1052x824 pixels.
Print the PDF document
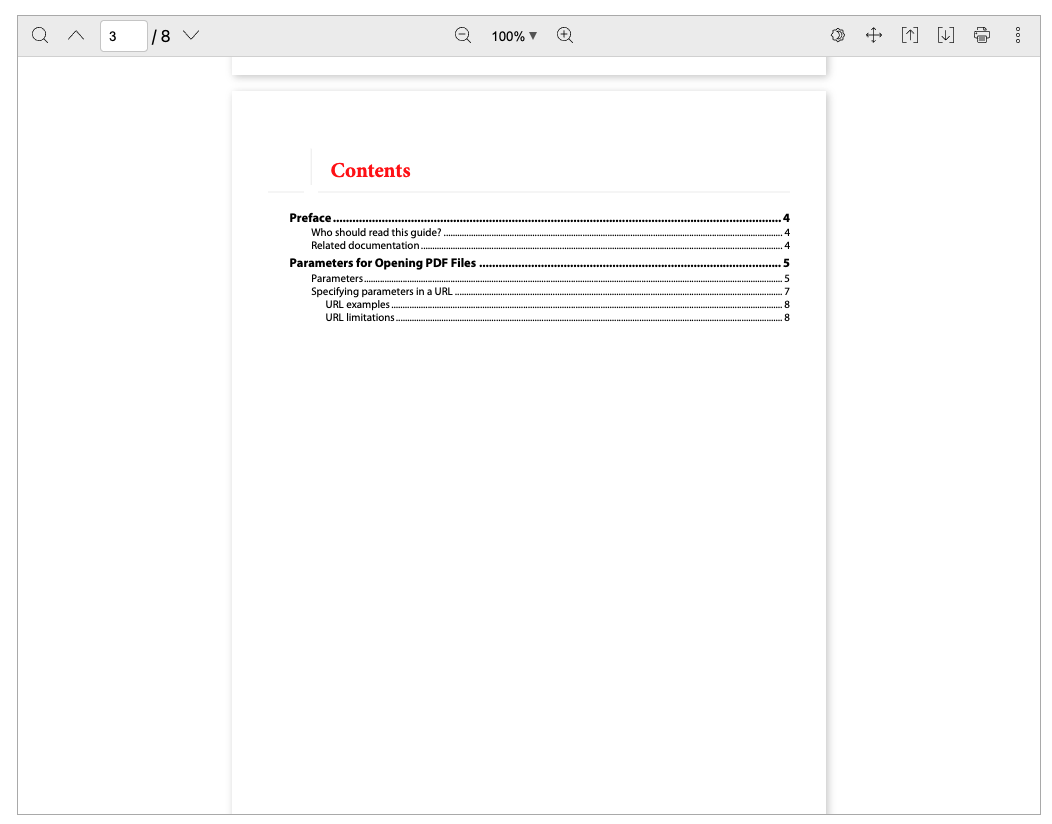click(x=981, y=35)
